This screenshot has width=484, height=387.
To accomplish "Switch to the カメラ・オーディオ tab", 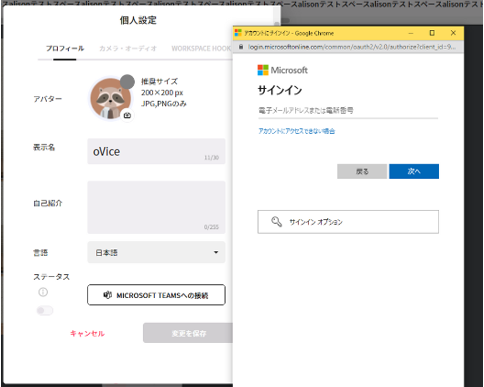I will point(128,49).
